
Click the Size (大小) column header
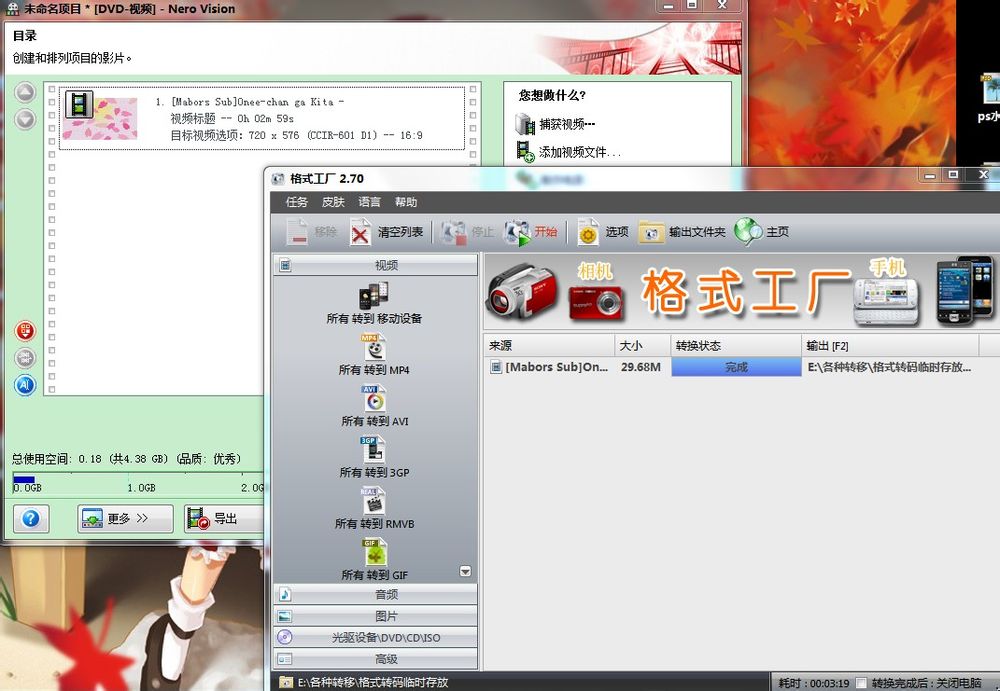[x=643, y=346]
